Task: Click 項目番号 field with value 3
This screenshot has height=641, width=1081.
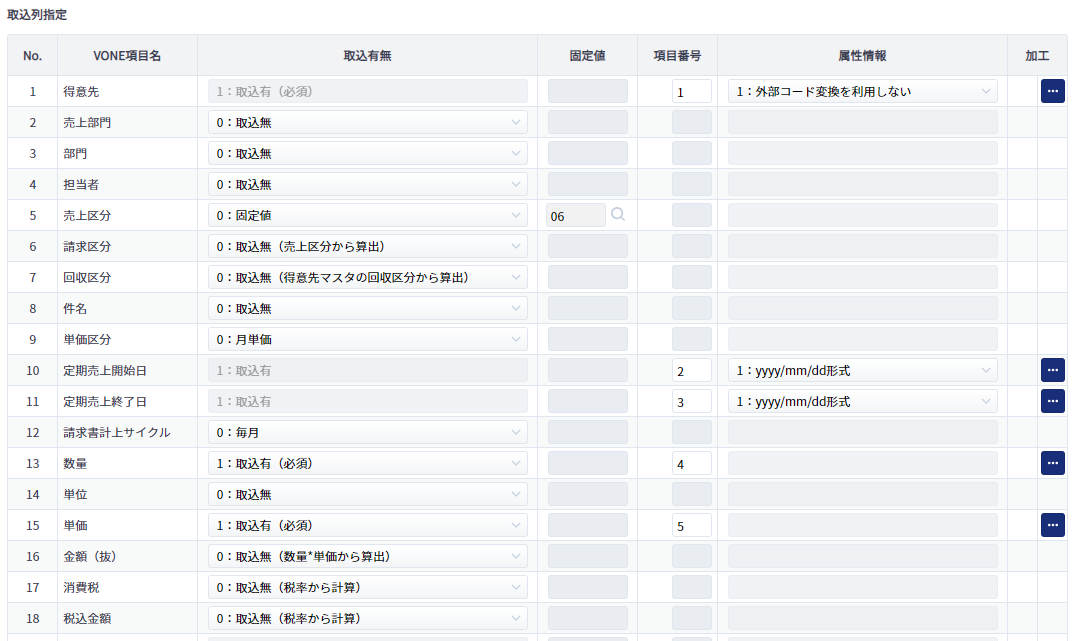Action: point(691,401)
